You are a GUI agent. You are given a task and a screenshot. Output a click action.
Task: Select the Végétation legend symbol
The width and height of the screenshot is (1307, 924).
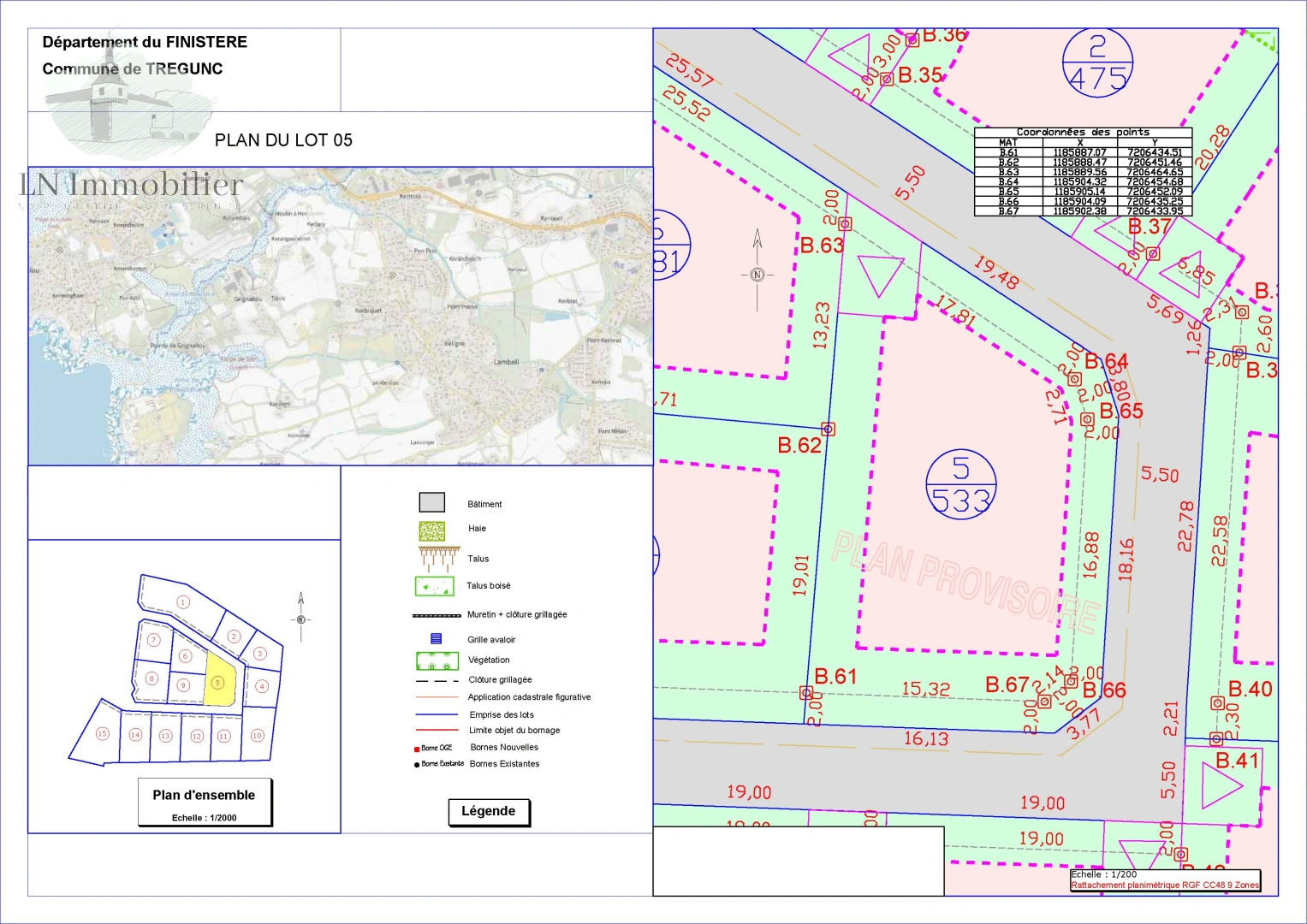click(437, 660)
